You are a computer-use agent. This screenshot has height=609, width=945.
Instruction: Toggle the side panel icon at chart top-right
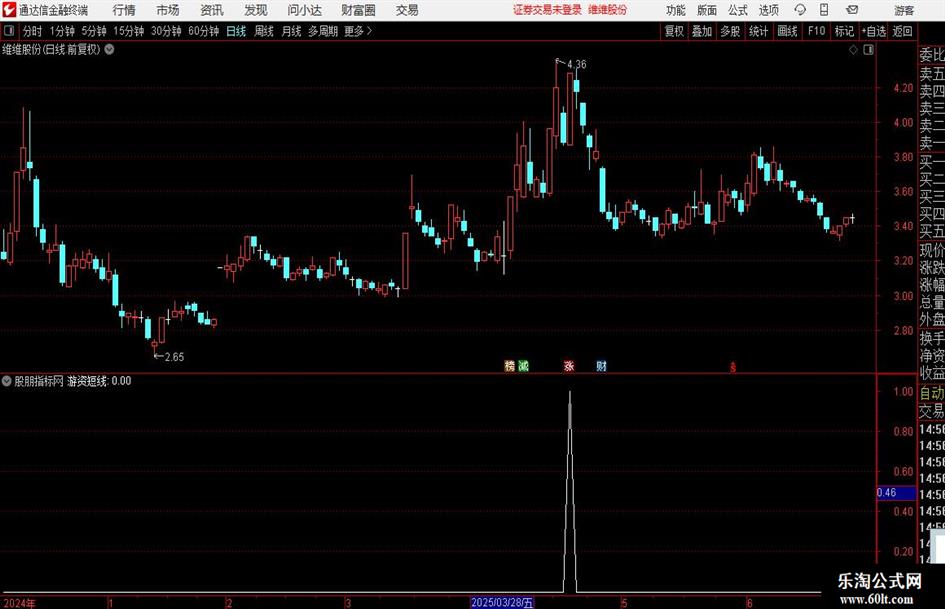pyautogui.click(x=868, y=50)
